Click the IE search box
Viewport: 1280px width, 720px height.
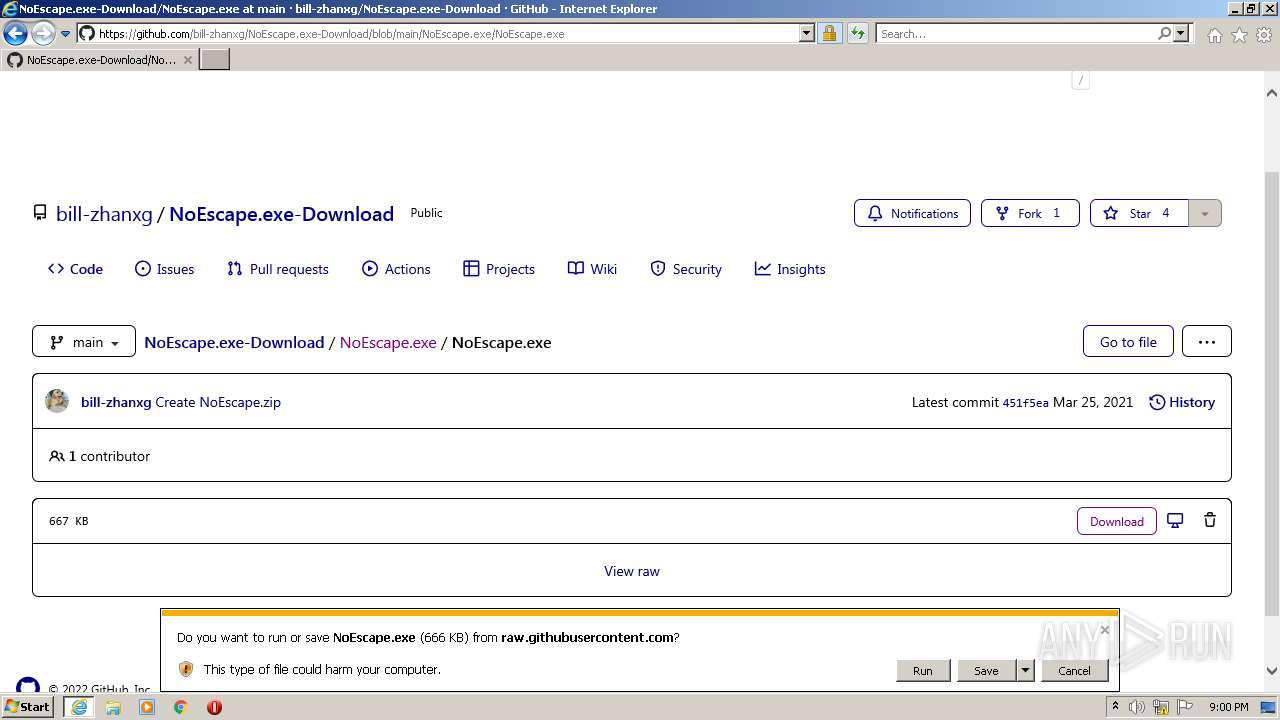(1016, 33)
